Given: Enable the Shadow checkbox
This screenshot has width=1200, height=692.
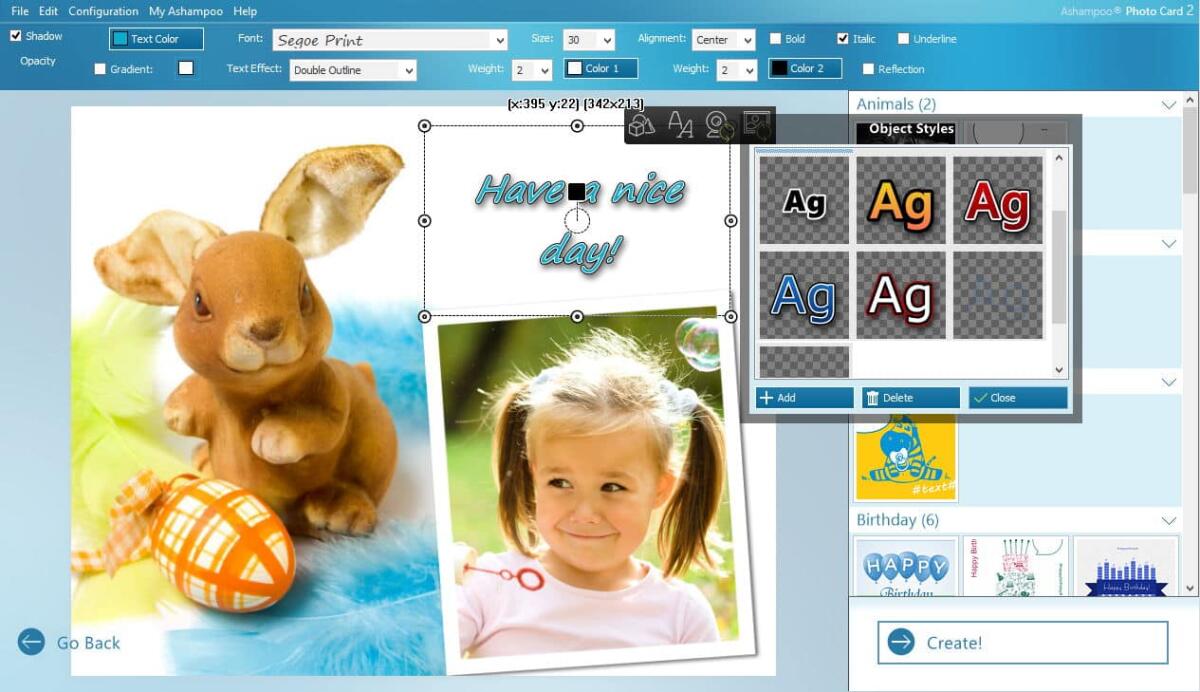Looking at the screenshot, I should pos(15,35).
